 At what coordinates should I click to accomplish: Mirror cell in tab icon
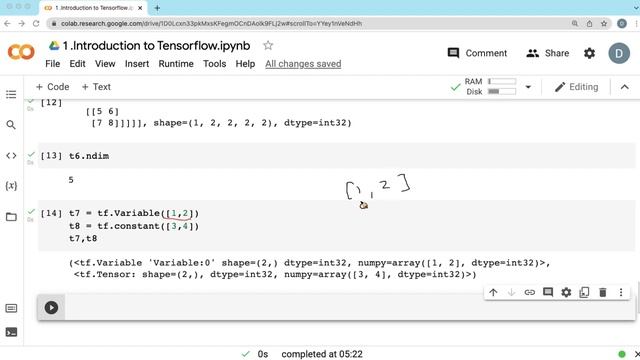tap(584, 292)
